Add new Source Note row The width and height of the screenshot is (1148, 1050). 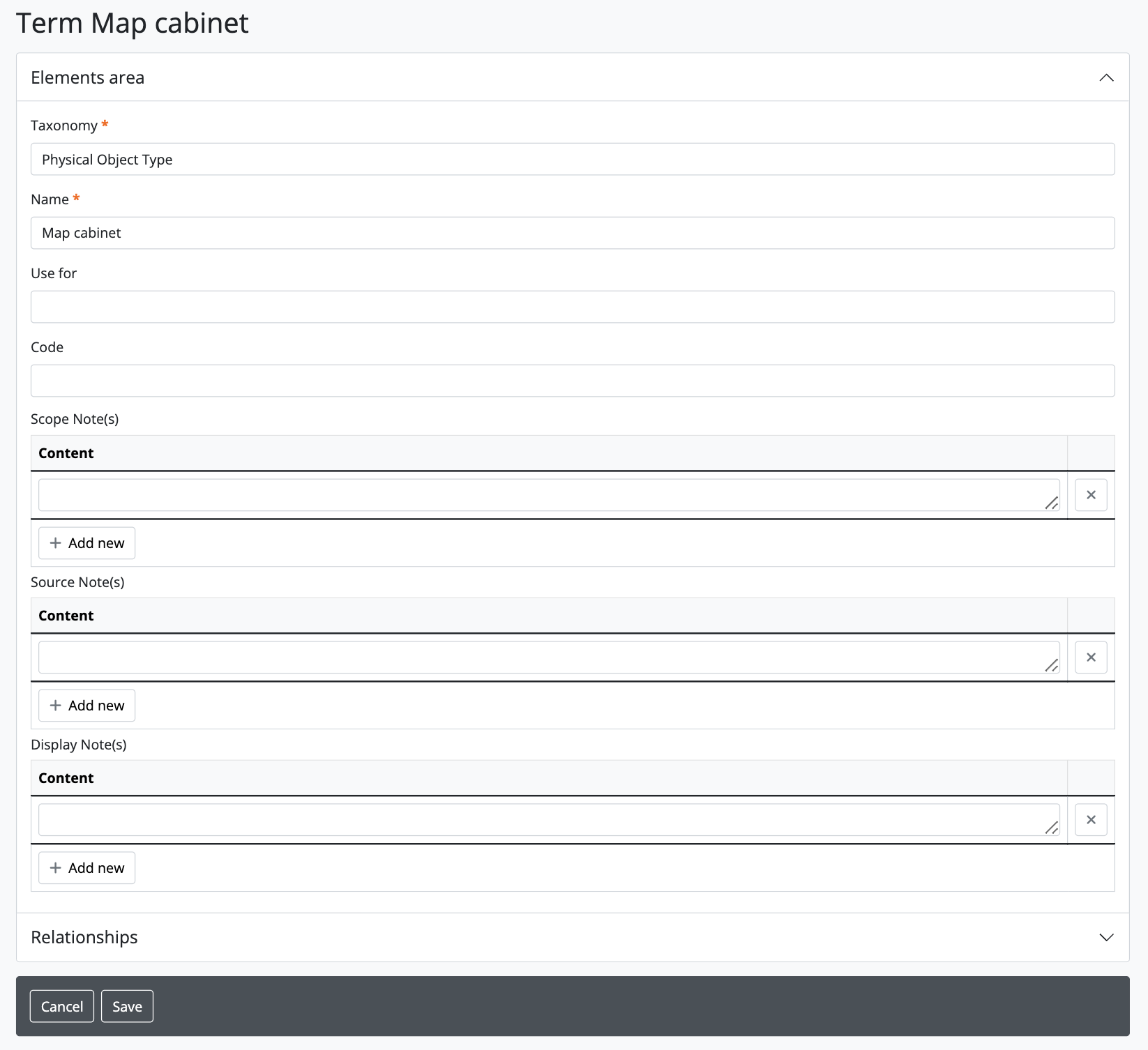[86, 706]
